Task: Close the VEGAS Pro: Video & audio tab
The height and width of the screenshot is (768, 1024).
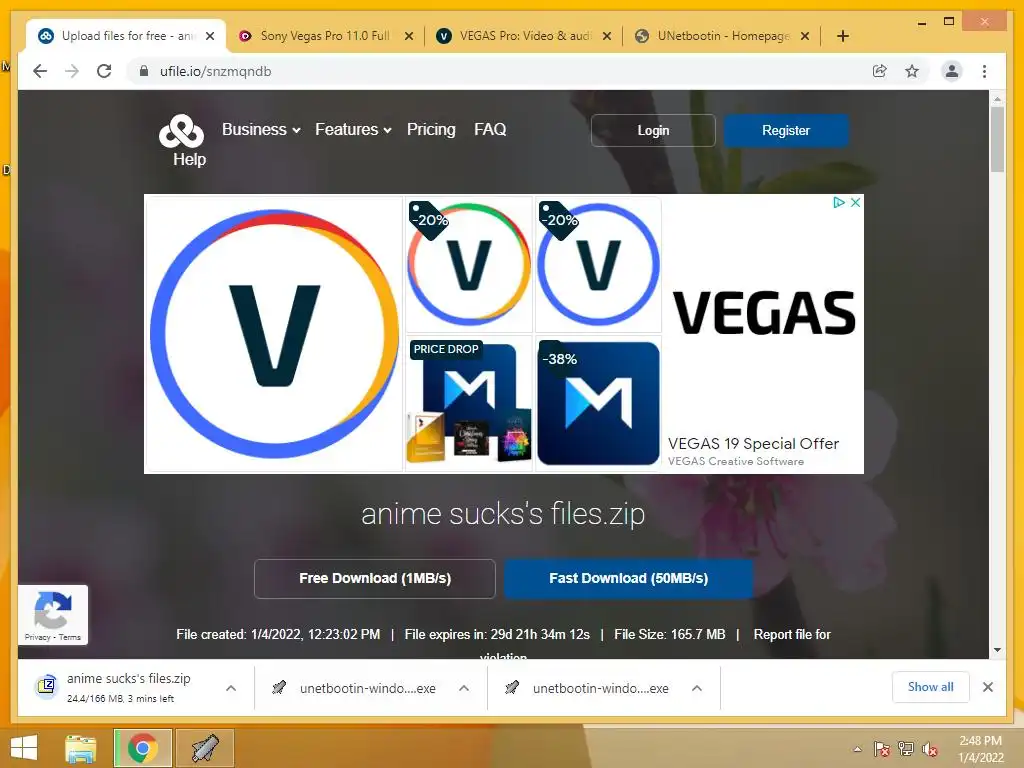Action: 607,36
